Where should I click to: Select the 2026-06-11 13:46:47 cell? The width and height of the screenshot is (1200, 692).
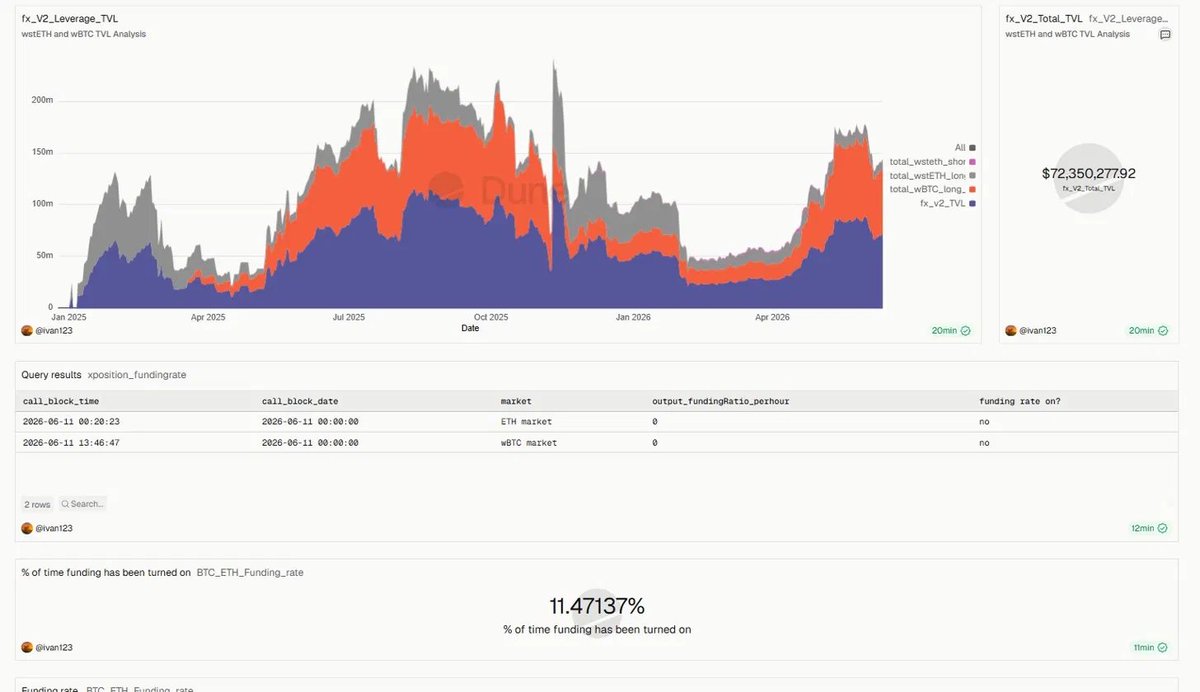pyautogui.click(x=70, y=442)
